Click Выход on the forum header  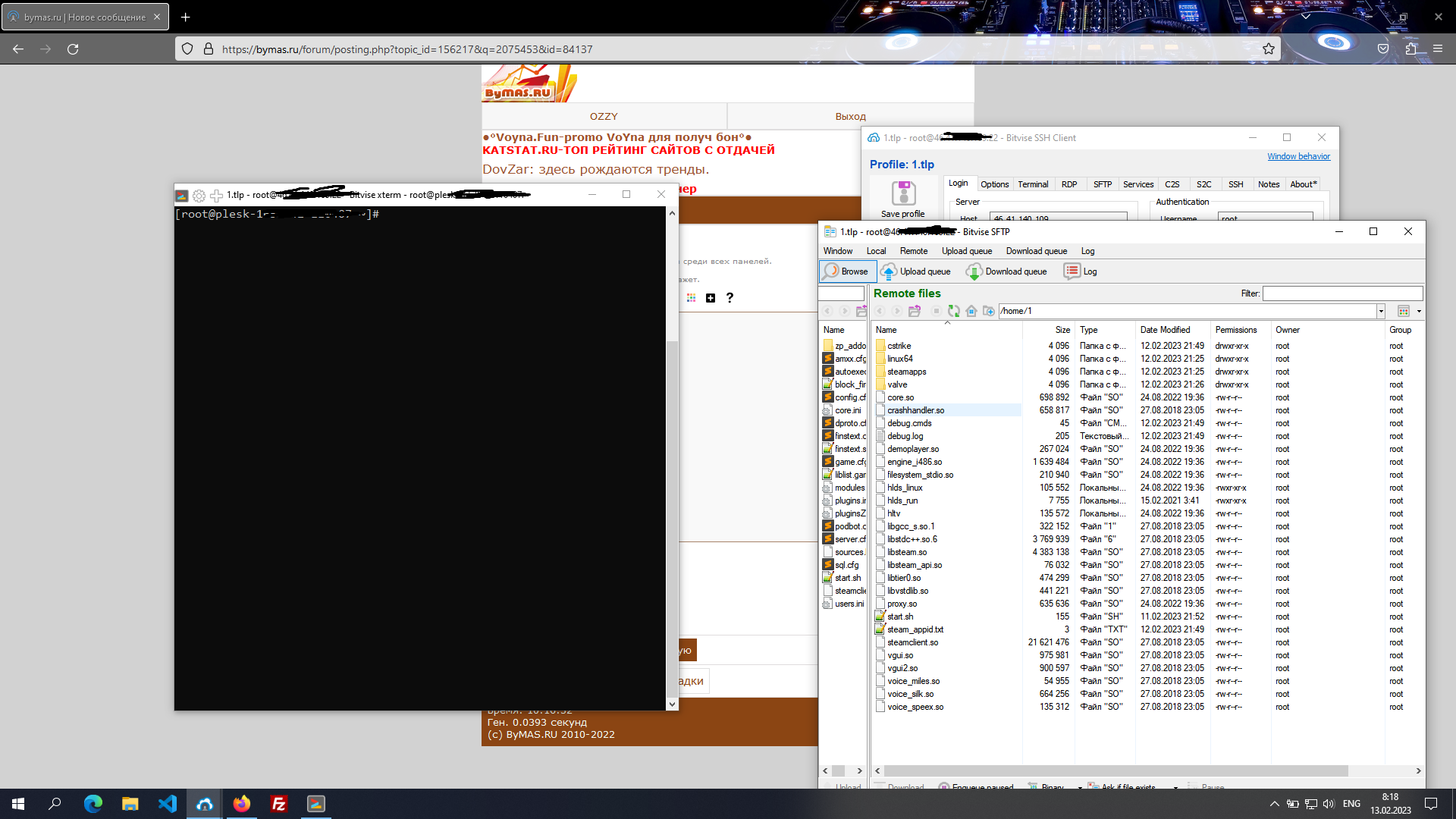point(850,117)
